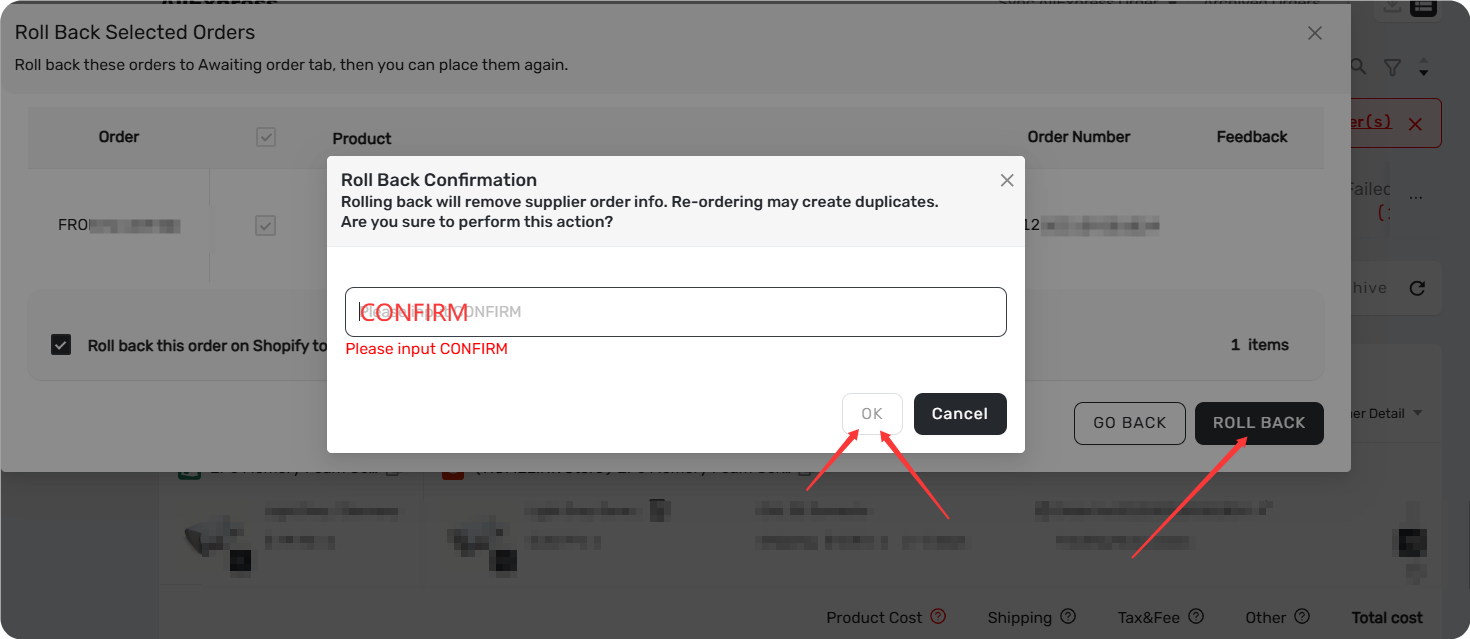This screenshot has width=1470, height=639.
Task: Open the three-dot more options menu
Action: (x=1415, y=196)
